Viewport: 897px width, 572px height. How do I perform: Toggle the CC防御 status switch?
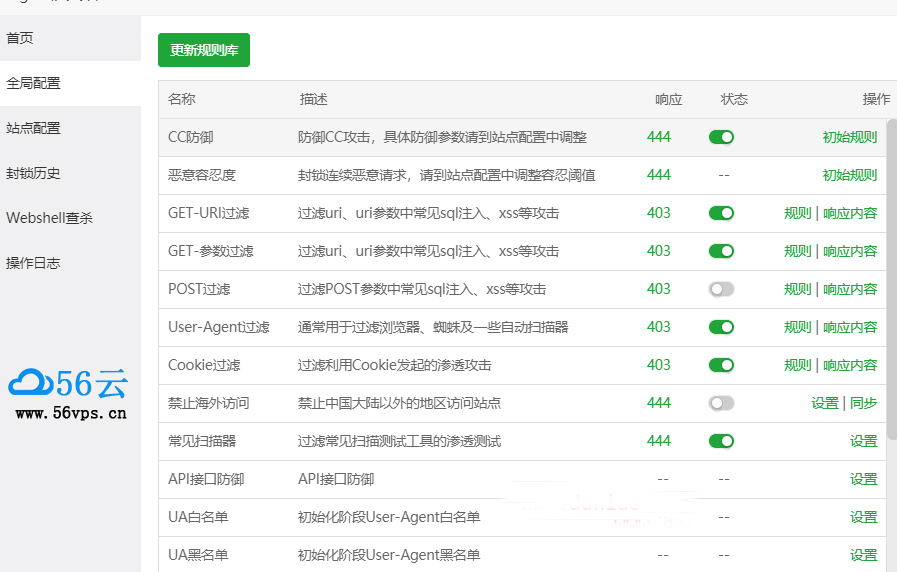(x=721, y=137)
